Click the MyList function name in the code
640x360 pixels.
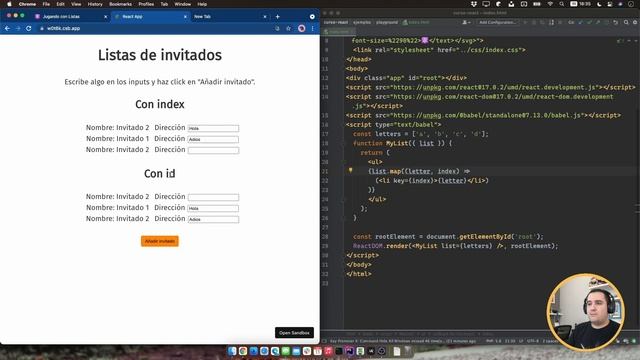pyautogui.click(x=397, y=143)
